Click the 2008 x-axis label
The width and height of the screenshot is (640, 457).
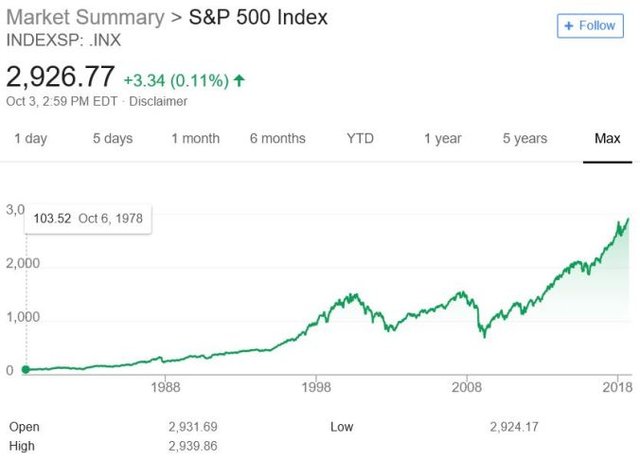(467, 387)
